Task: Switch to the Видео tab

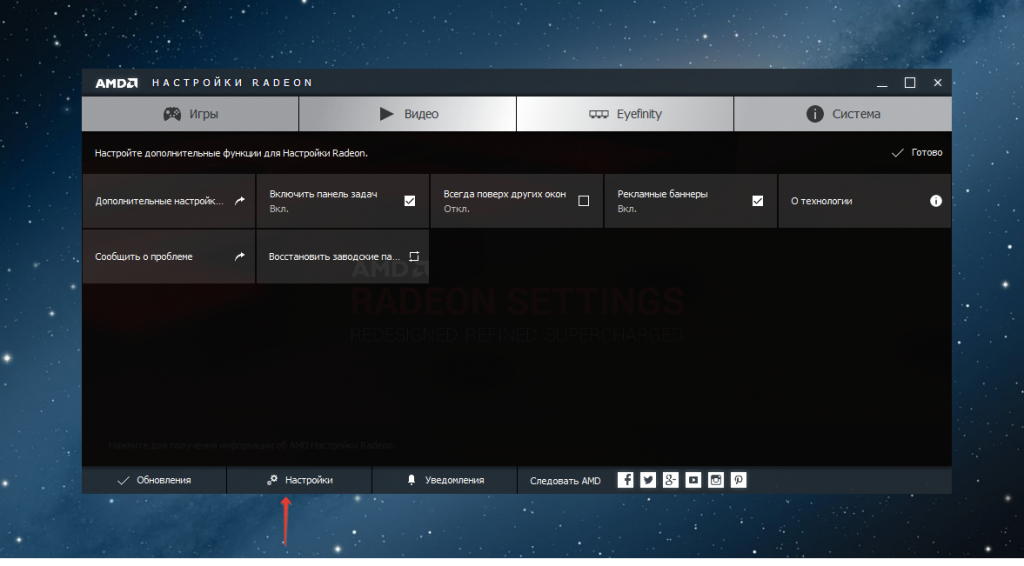Action: pyautogui.click(x=408, y=114)
